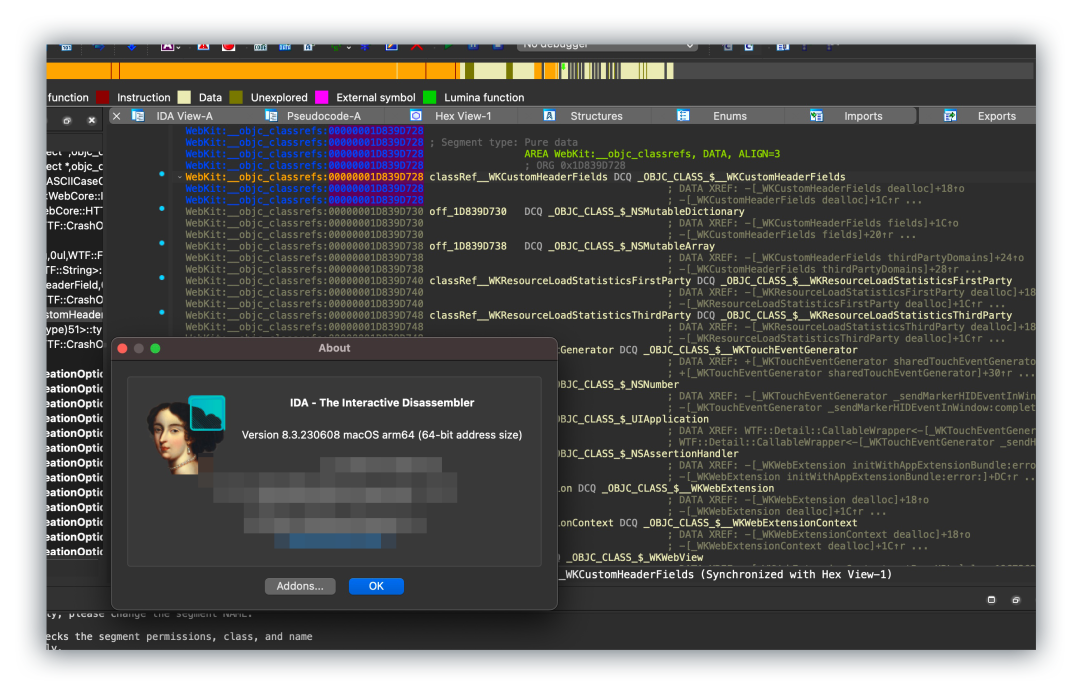Viewport: 1080px width, 696px height.
Task: Click _OBJC_CLASS_$_NSAssertionHandler symbol
Action: tap(648, 453)
